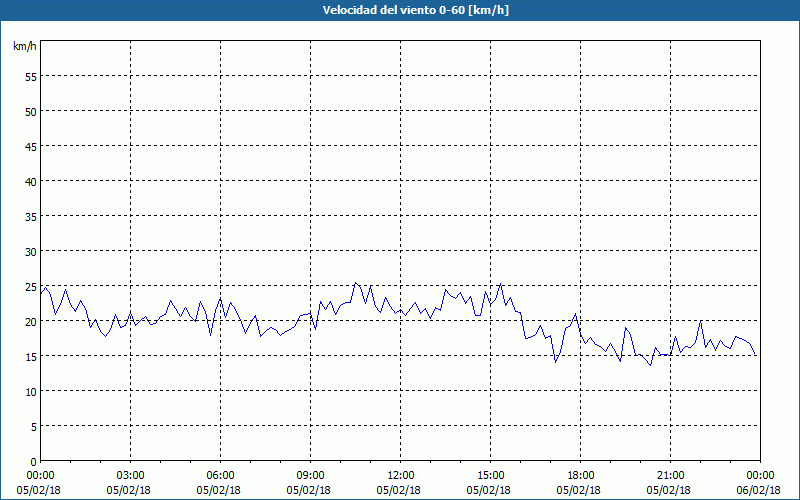The height and width of the screenshot is (500, 800).
Task: Click the km/h axis unit label
Action: 25,46
